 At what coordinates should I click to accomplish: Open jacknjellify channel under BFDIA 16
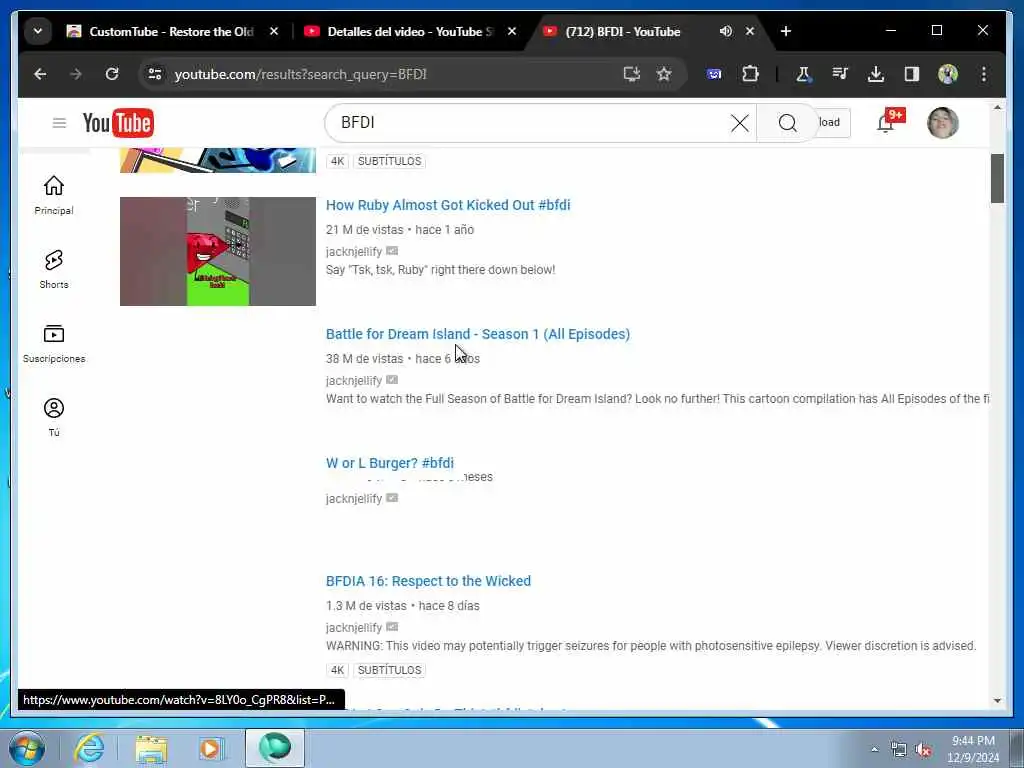(x=354, y=628)
